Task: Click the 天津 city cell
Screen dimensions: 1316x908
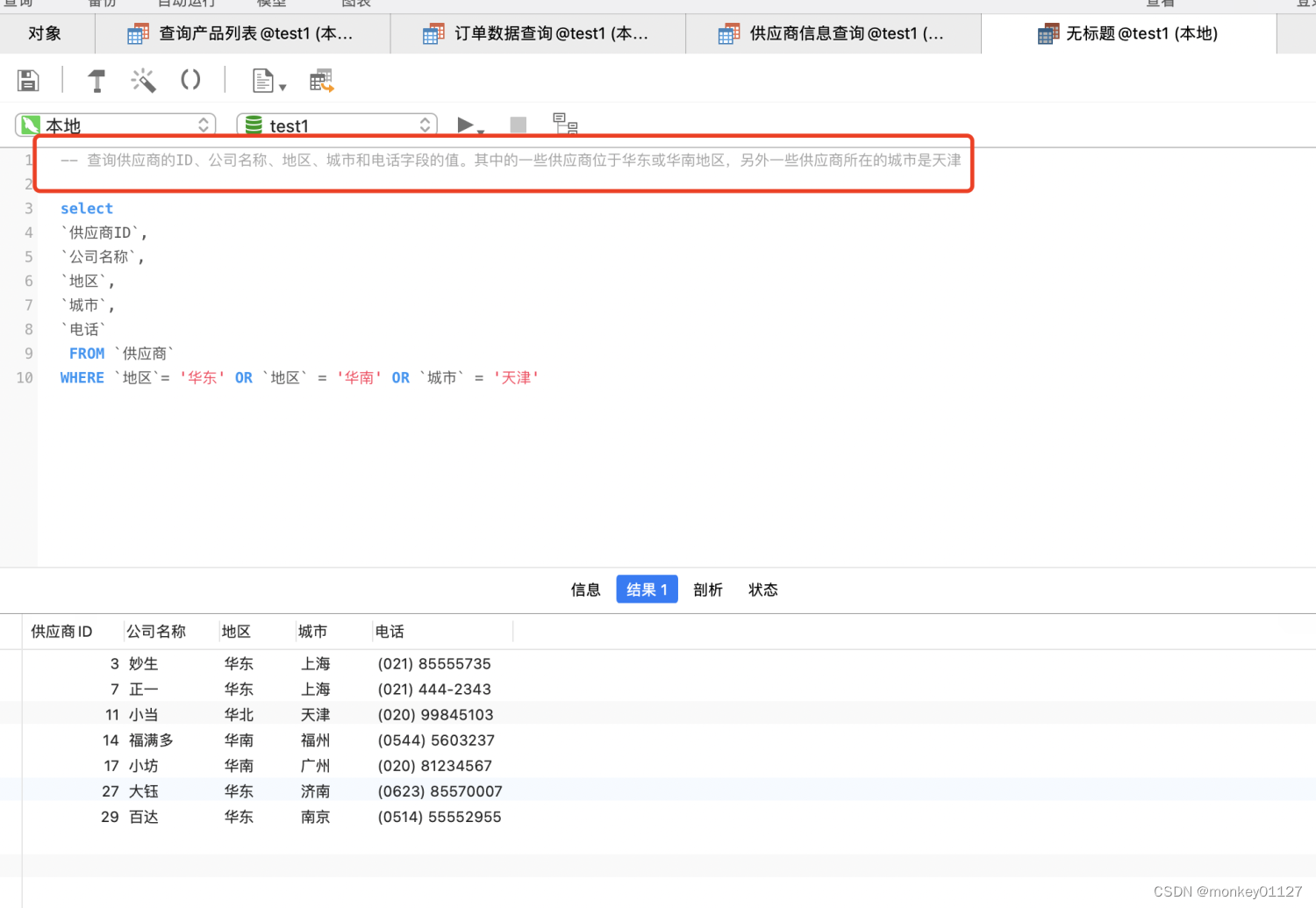Action: point(316,715)
